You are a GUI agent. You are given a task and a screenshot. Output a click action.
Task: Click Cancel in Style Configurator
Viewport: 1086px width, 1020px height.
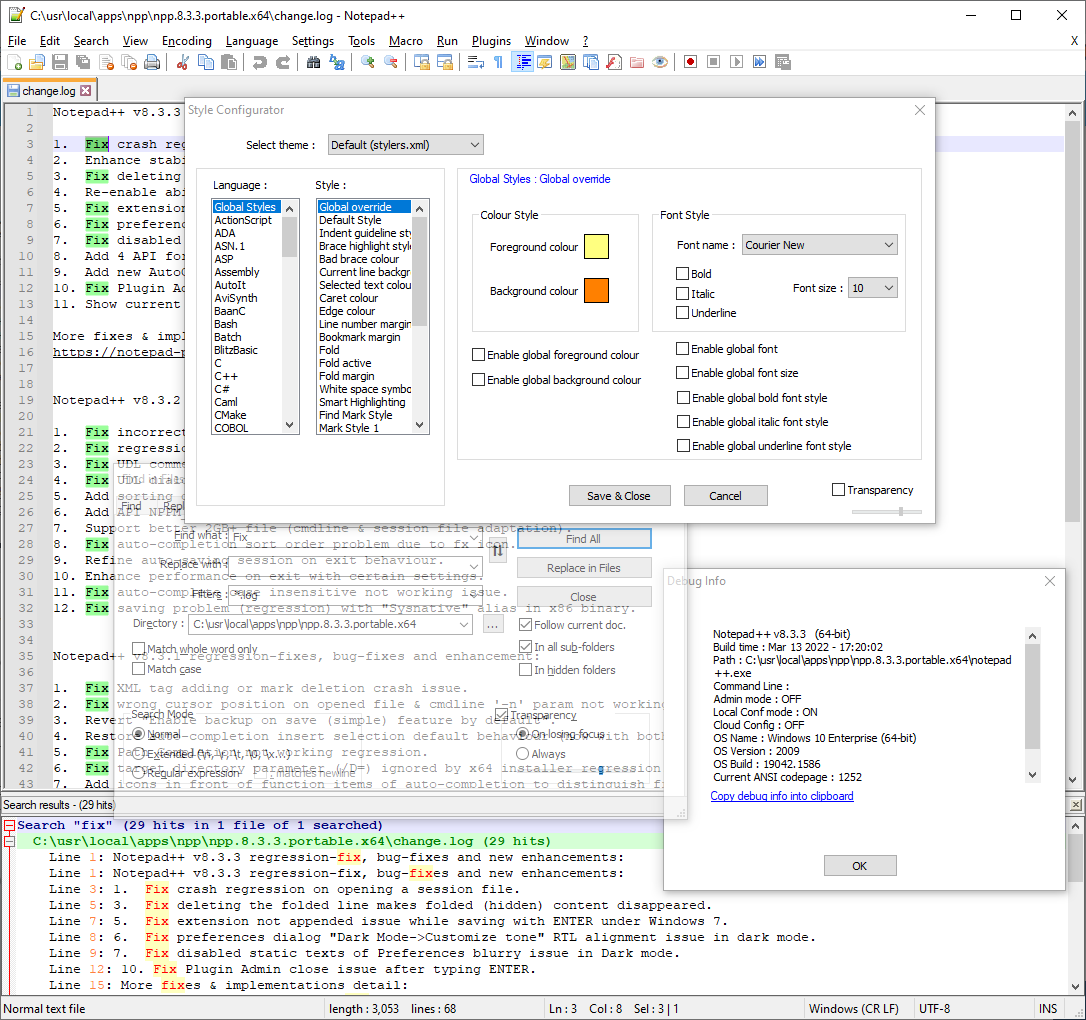pos(725,496)
